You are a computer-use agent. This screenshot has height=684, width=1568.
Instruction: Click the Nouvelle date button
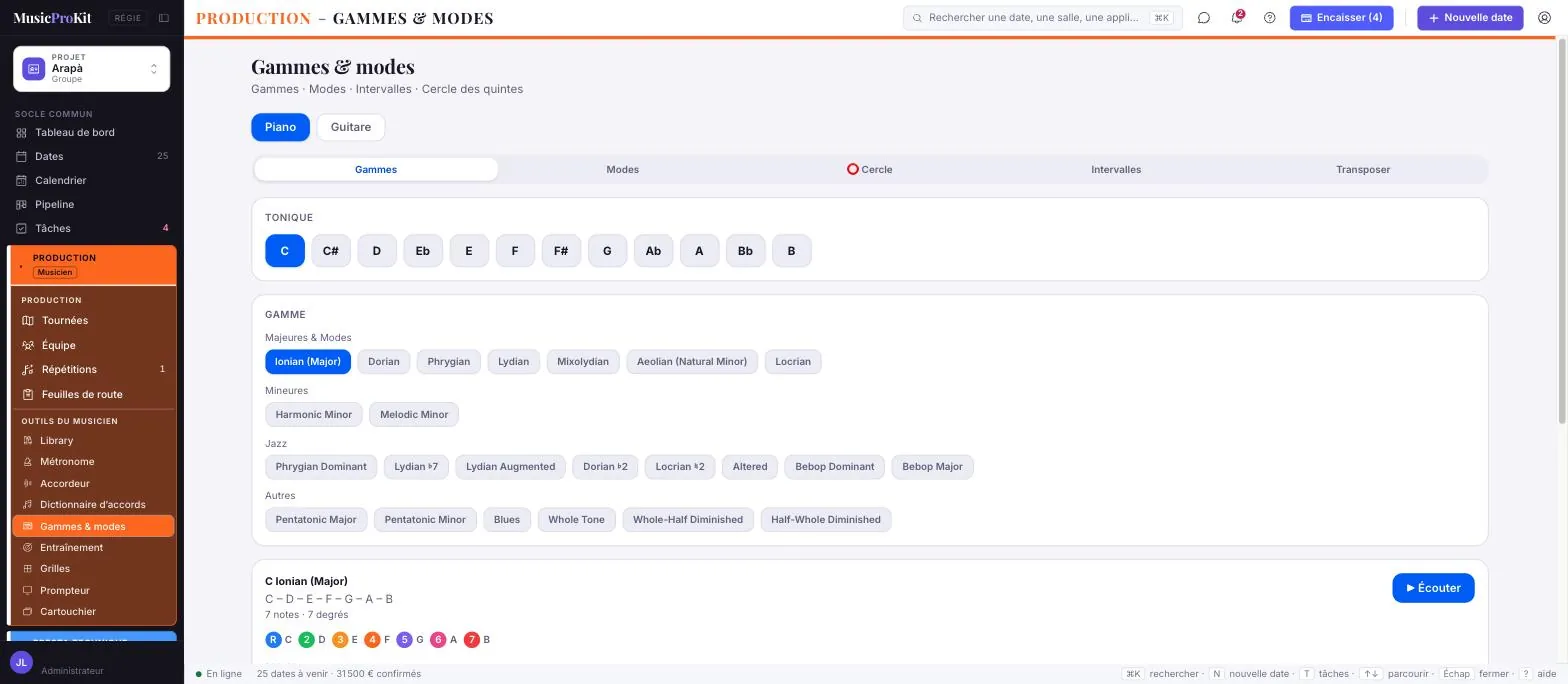[1470, 18]
